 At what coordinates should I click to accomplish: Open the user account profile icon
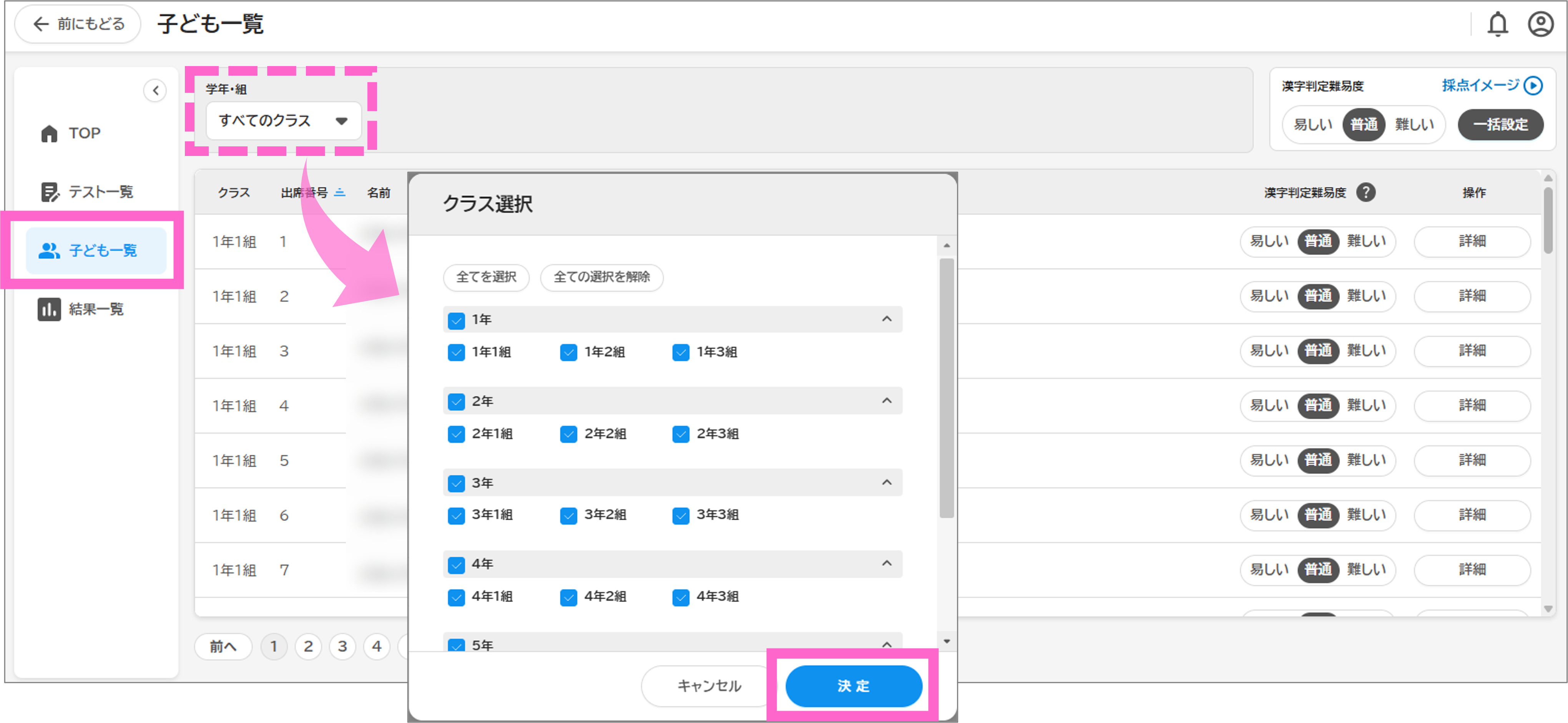pos(1541,24)
